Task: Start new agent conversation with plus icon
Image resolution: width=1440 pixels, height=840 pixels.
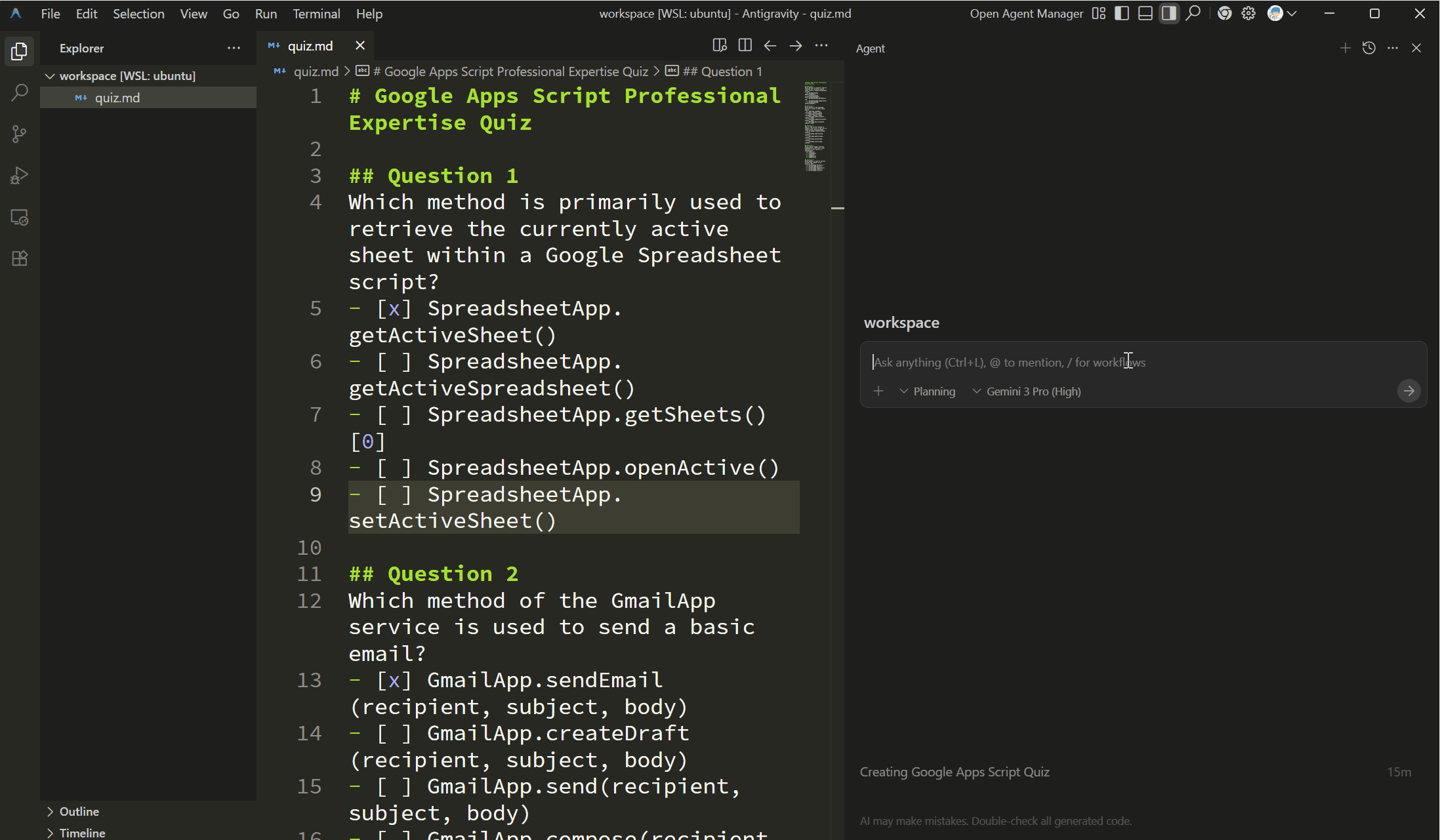Action: click(x=1345, y=48)
